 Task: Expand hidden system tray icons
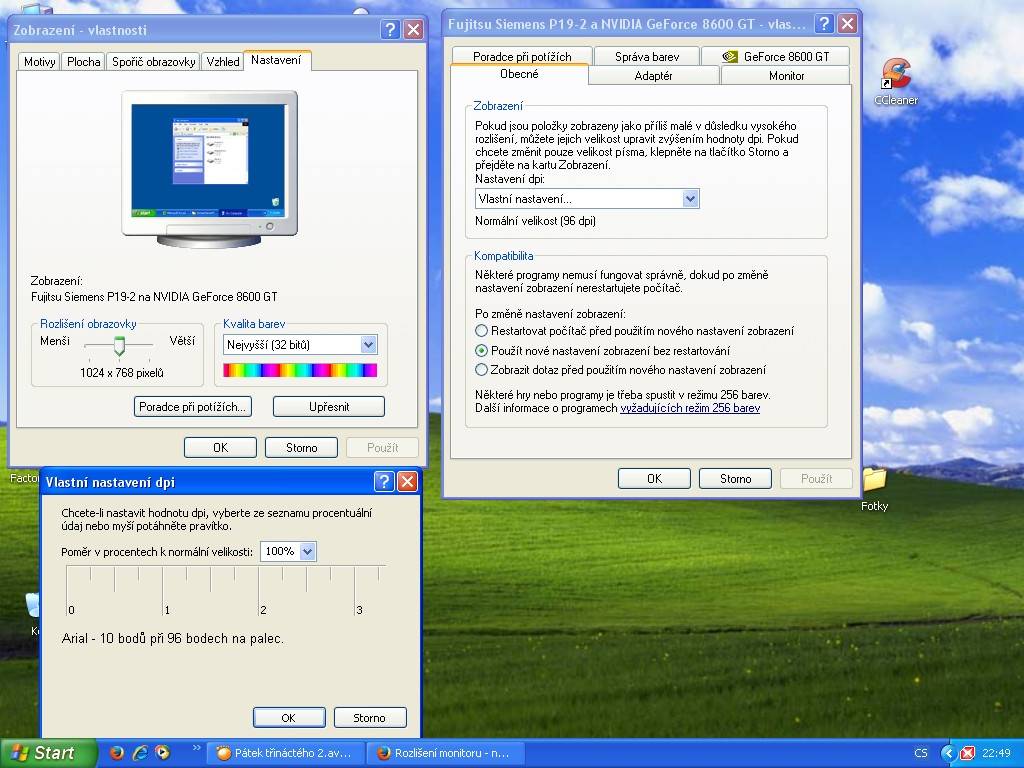(x=948, y=753)
